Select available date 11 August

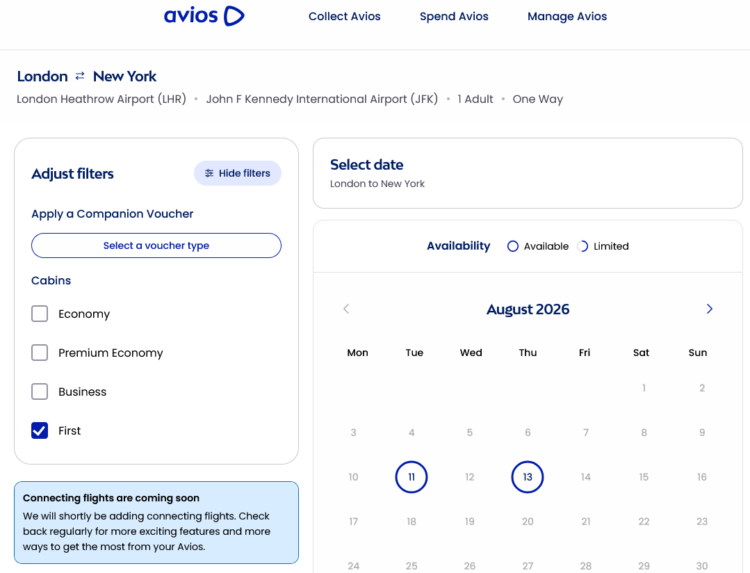click(x=411, y=477)
